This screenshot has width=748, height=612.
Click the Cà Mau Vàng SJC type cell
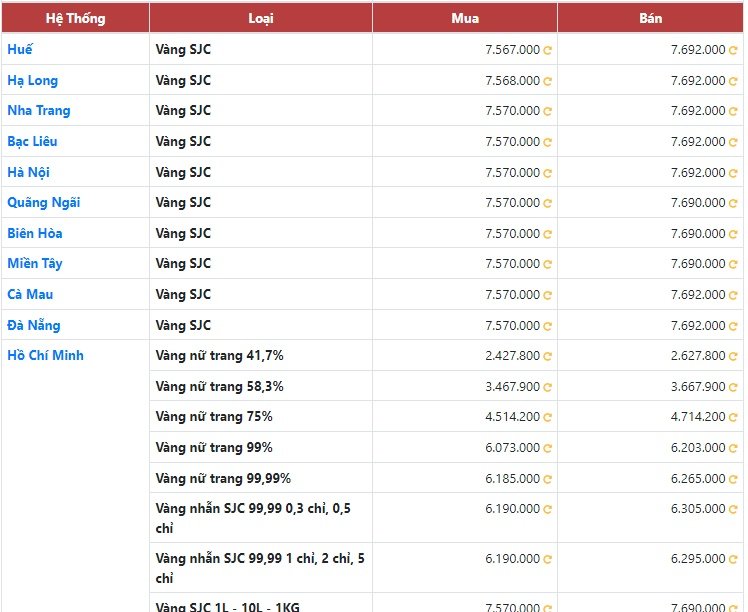coord(261,294)
